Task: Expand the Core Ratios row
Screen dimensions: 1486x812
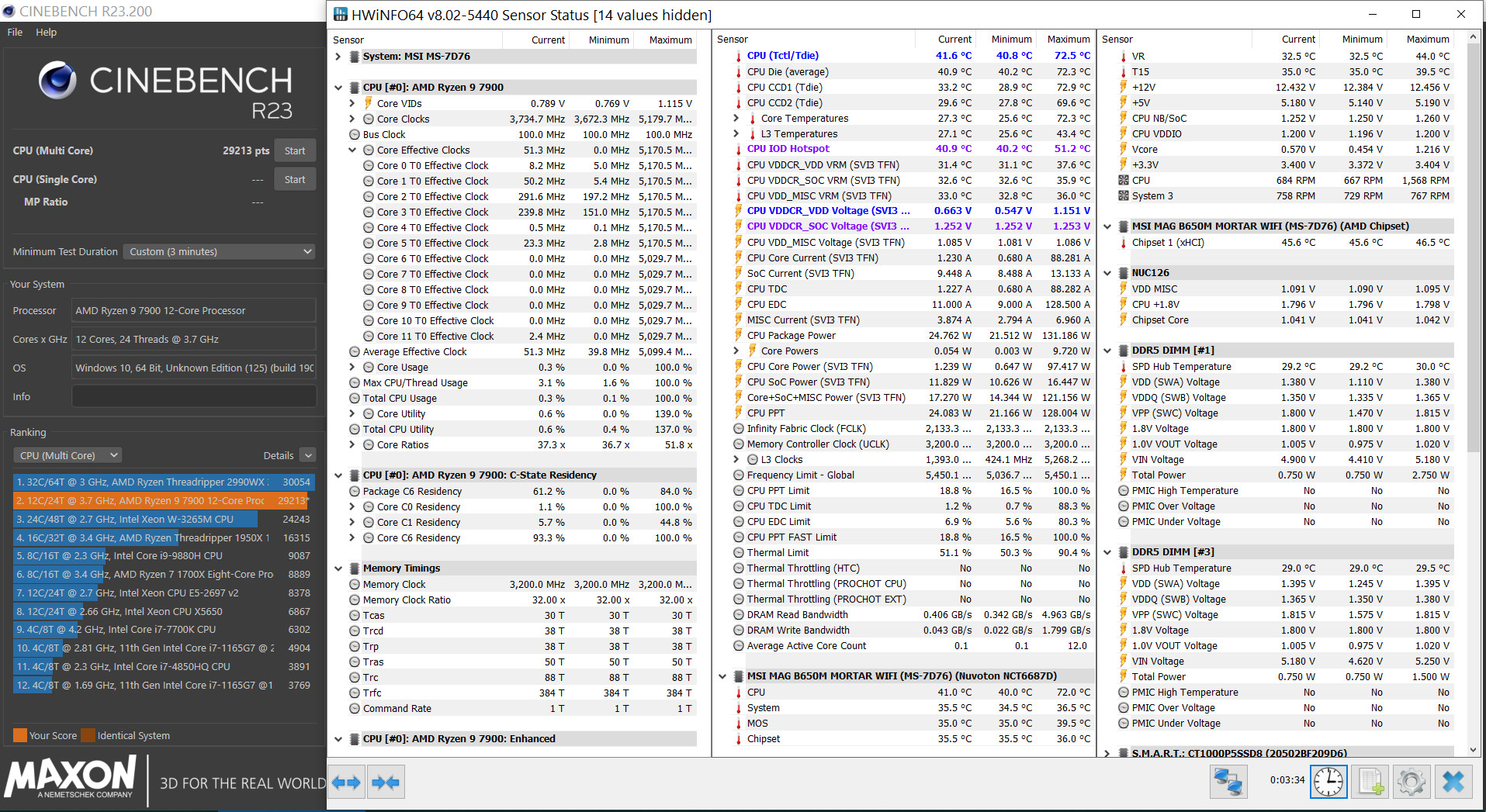Action: point(352,444)
